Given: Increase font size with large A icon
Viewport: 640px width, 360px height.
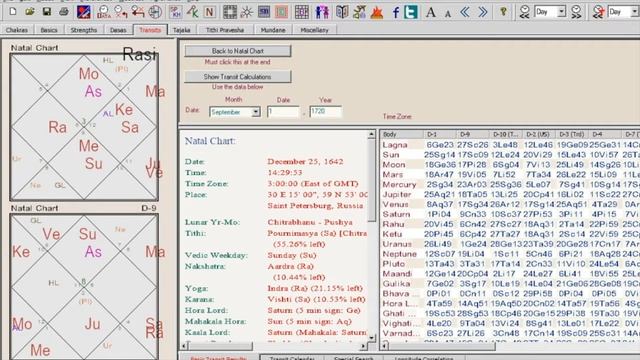Looking at the screenshot, I should (x=431, y=12).
